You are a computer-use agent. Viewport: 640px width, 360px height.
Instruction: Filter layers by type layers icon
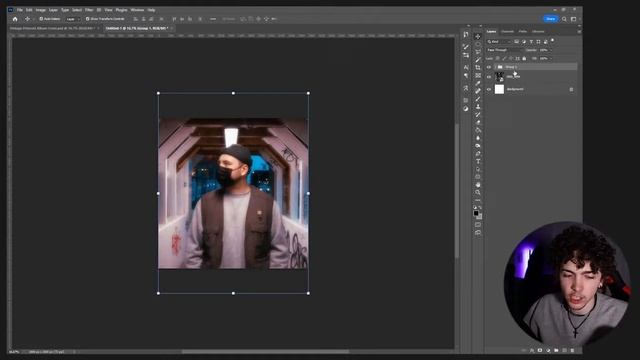pyautogui.click(x=531, y=42)
